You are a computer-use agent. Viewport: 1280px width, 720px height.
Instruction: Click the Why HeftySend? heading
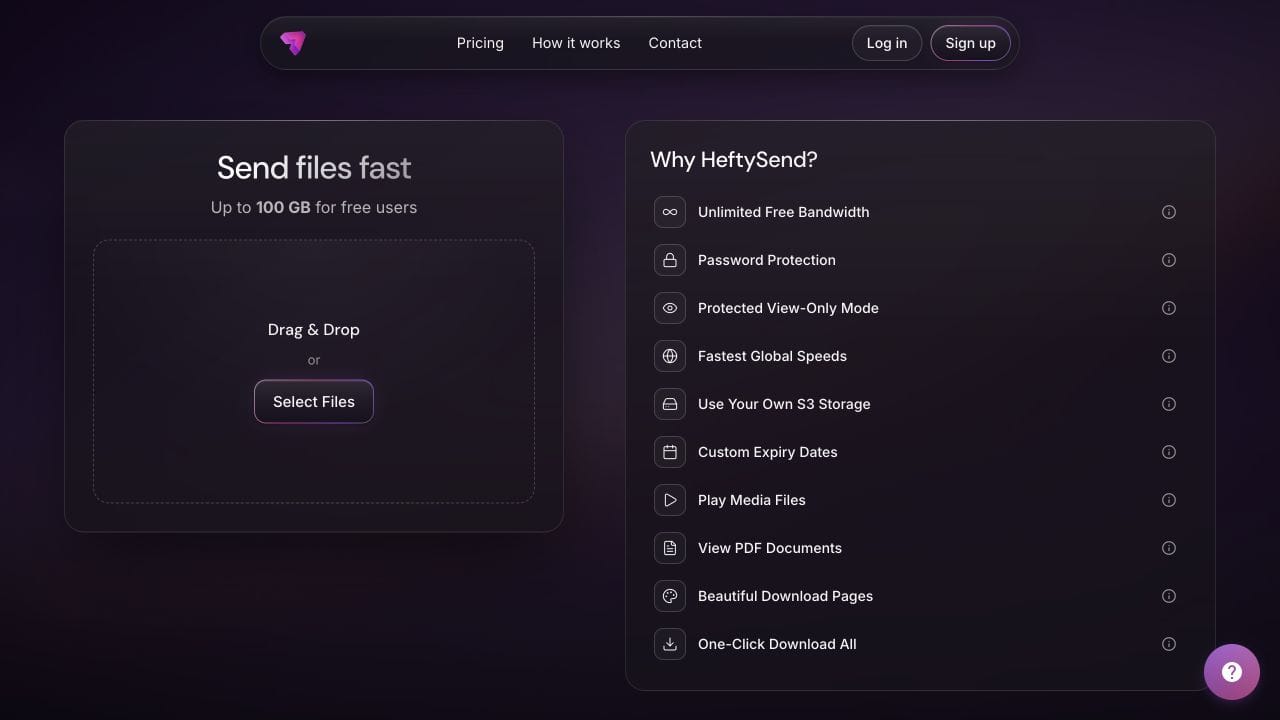(734, 159)
